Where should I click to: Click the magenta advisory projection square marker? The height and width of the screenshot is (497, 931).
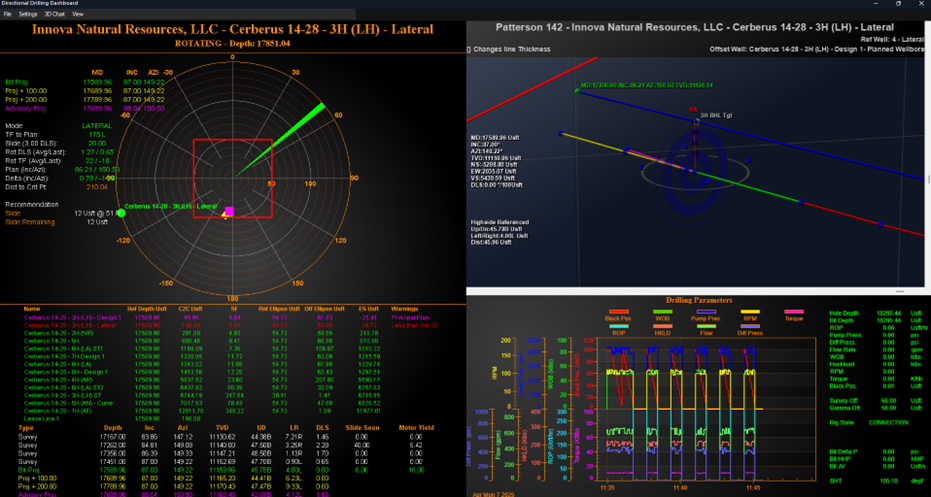pyautogui.click(x=229, y=211)
